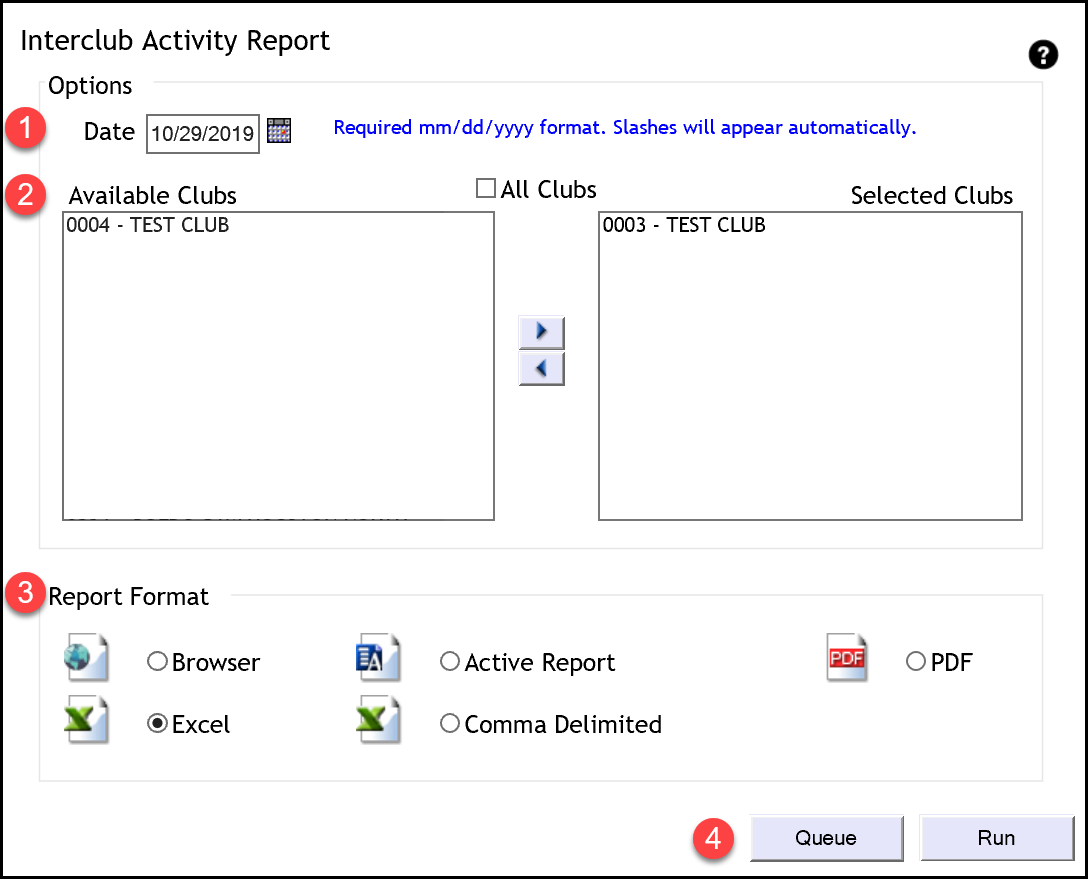
Task: Click the Browser format globe icon
Action: pos(86,657)
